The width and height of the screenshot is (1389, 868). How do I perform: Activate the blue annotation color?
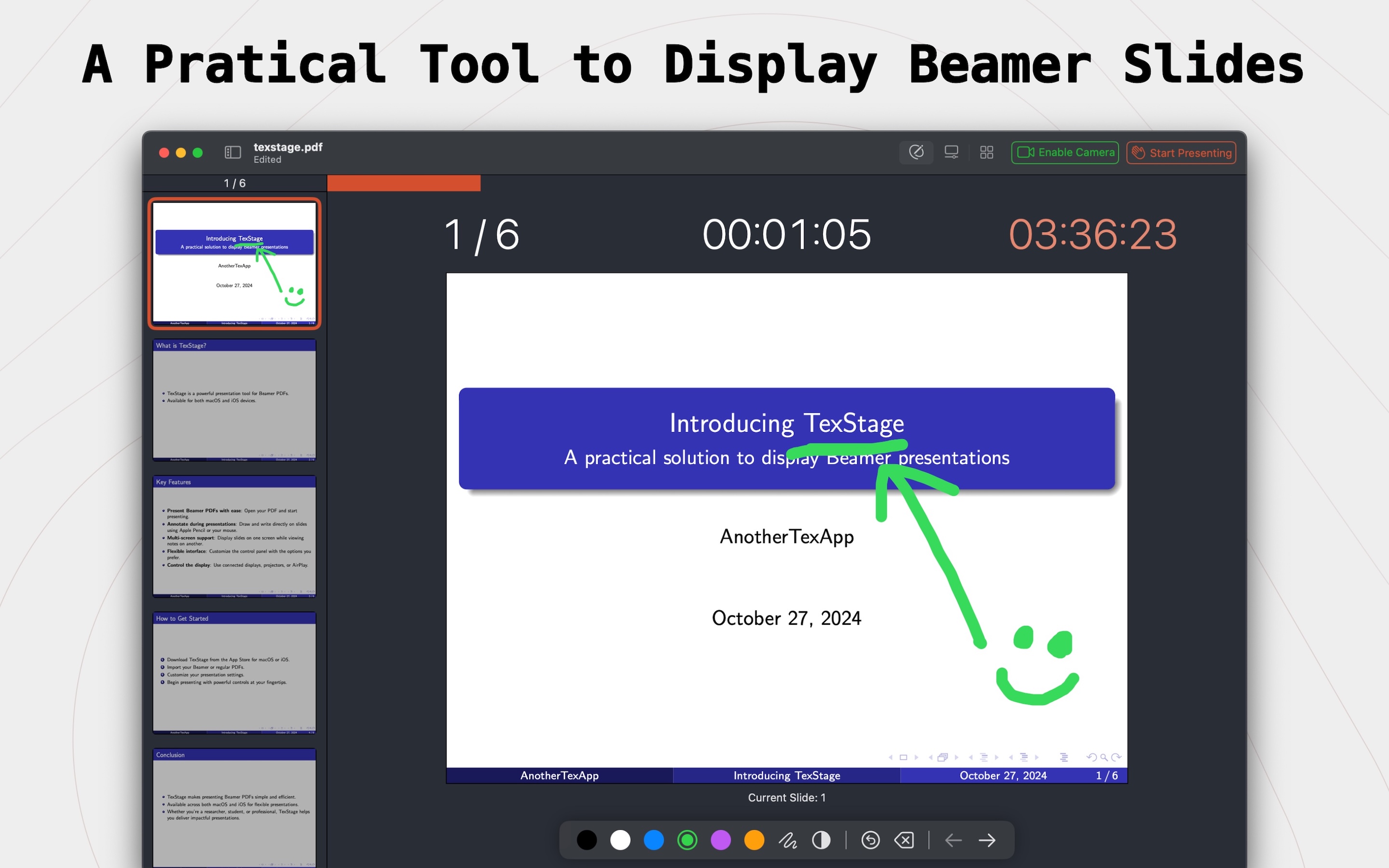(x=654, y=839)
